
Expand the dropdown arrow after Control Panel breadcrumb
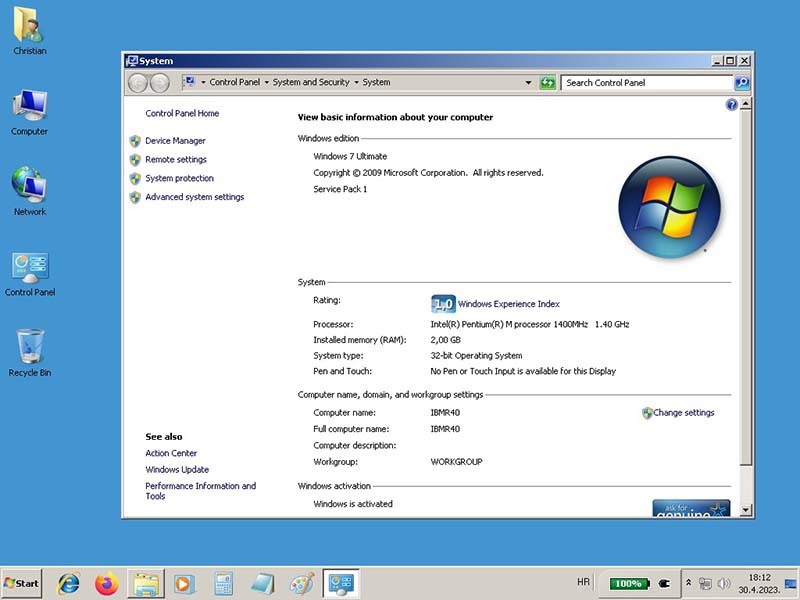pyautogui.click(x=266, y=83)
